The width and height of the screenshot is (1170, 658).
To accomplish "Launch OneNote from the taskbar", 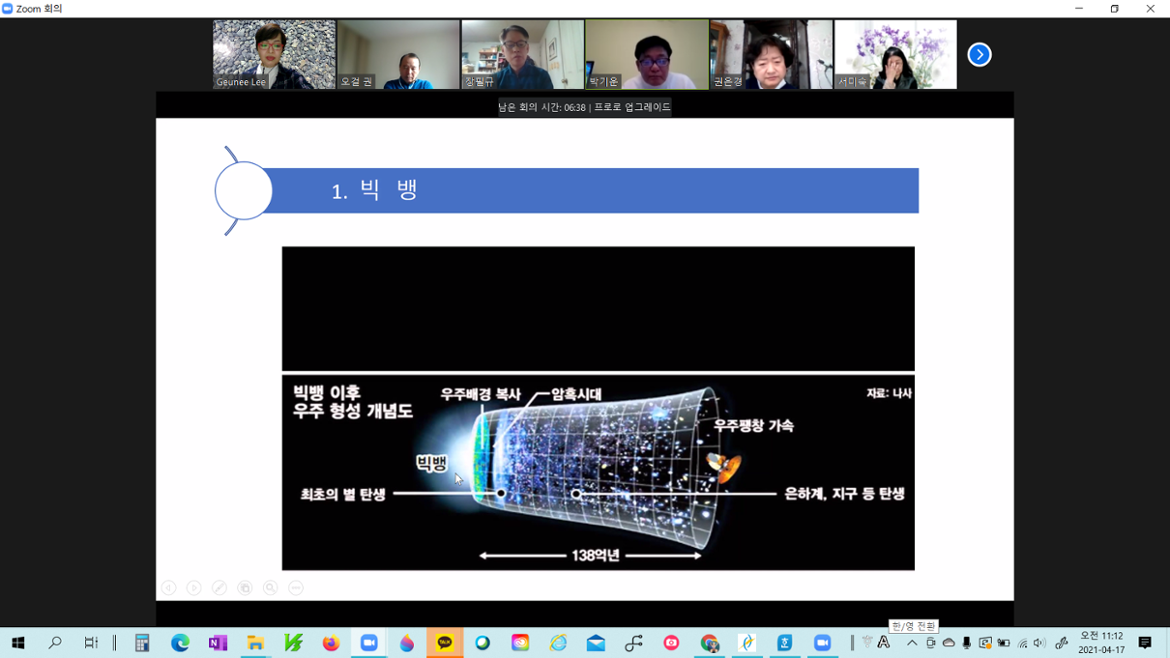I will point(218,643).
